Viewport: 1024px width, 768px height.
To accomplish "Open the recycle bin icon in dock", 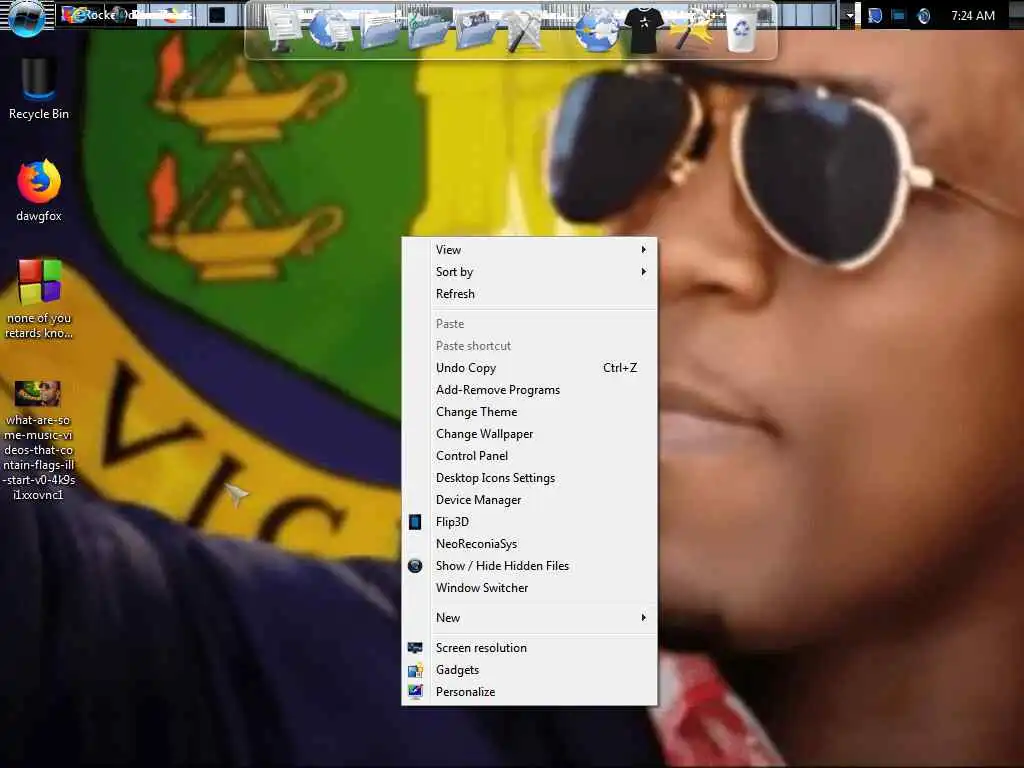I will tap(741, 30).
